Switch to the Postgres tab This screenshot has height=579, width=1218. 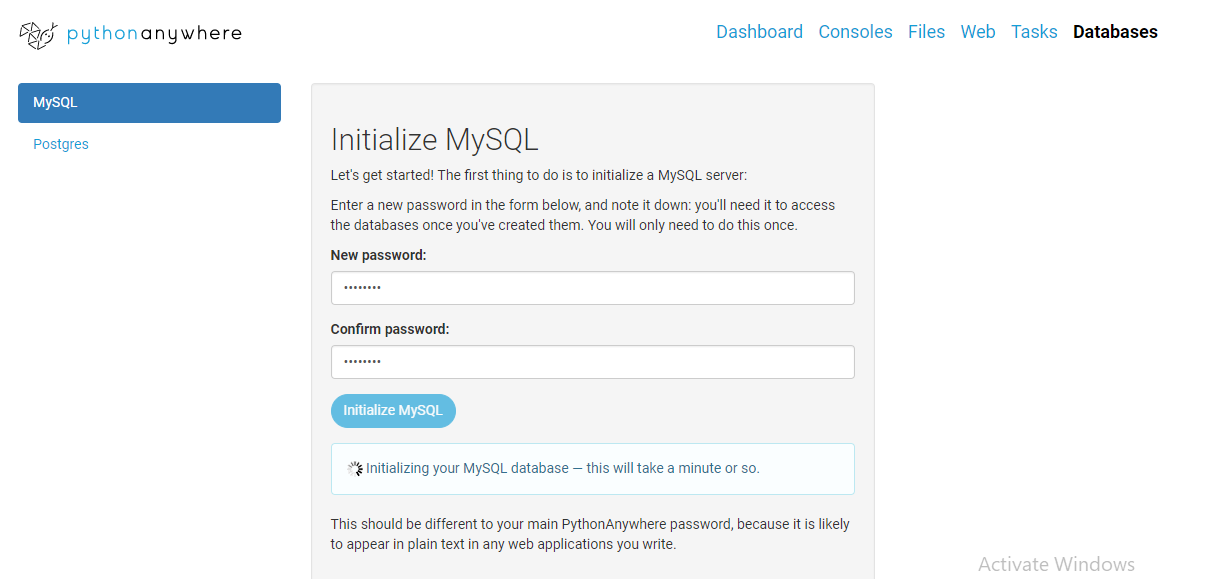61,144
